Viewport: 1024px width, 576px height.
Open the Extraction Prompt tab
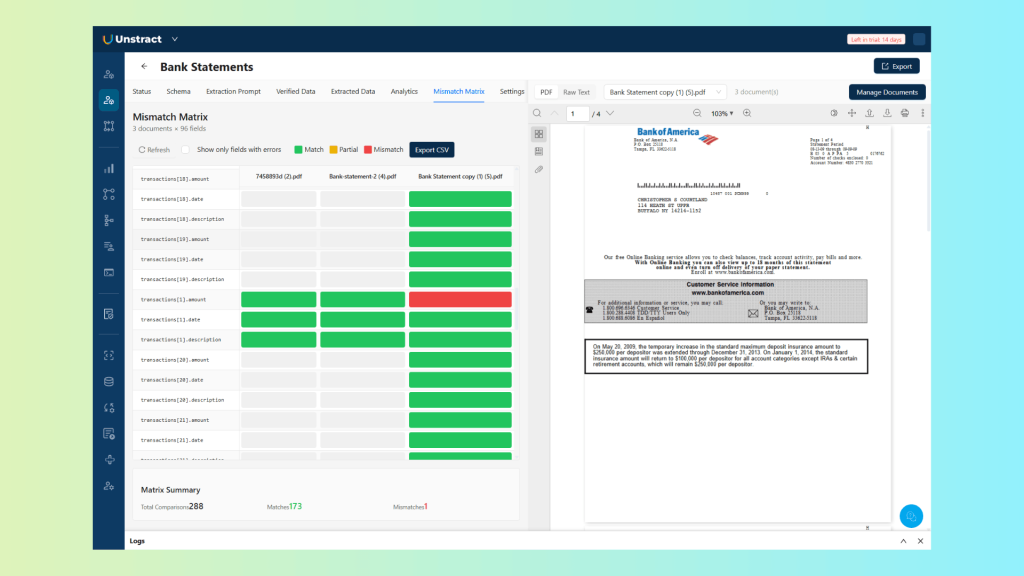pos(233,92)
